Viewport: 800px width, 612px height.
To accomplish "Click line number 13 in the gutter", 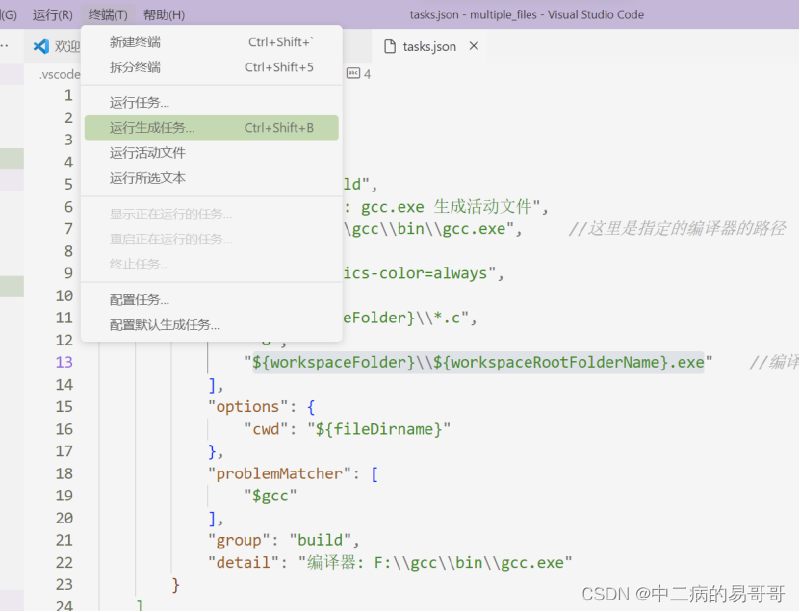I will point(64,362).
